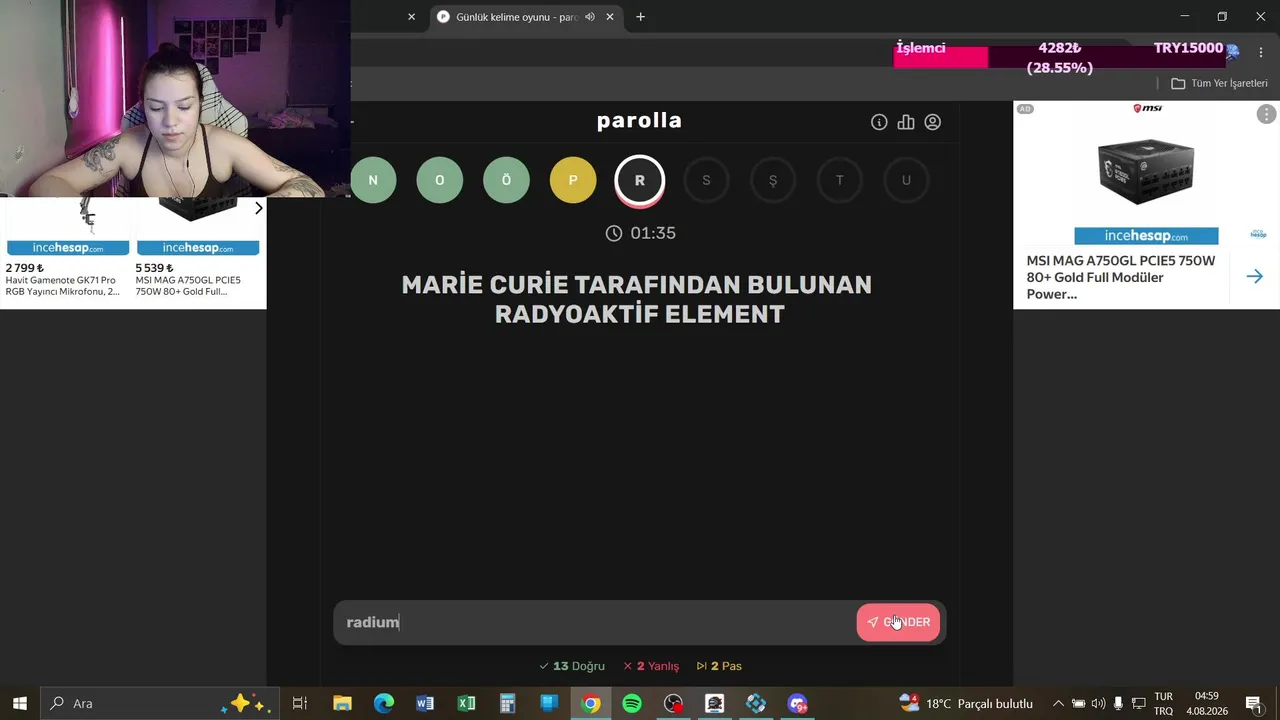Click the 2 Yanlış counter
The height and width of the screenshot is (720, 1280).
coord(651,666)
